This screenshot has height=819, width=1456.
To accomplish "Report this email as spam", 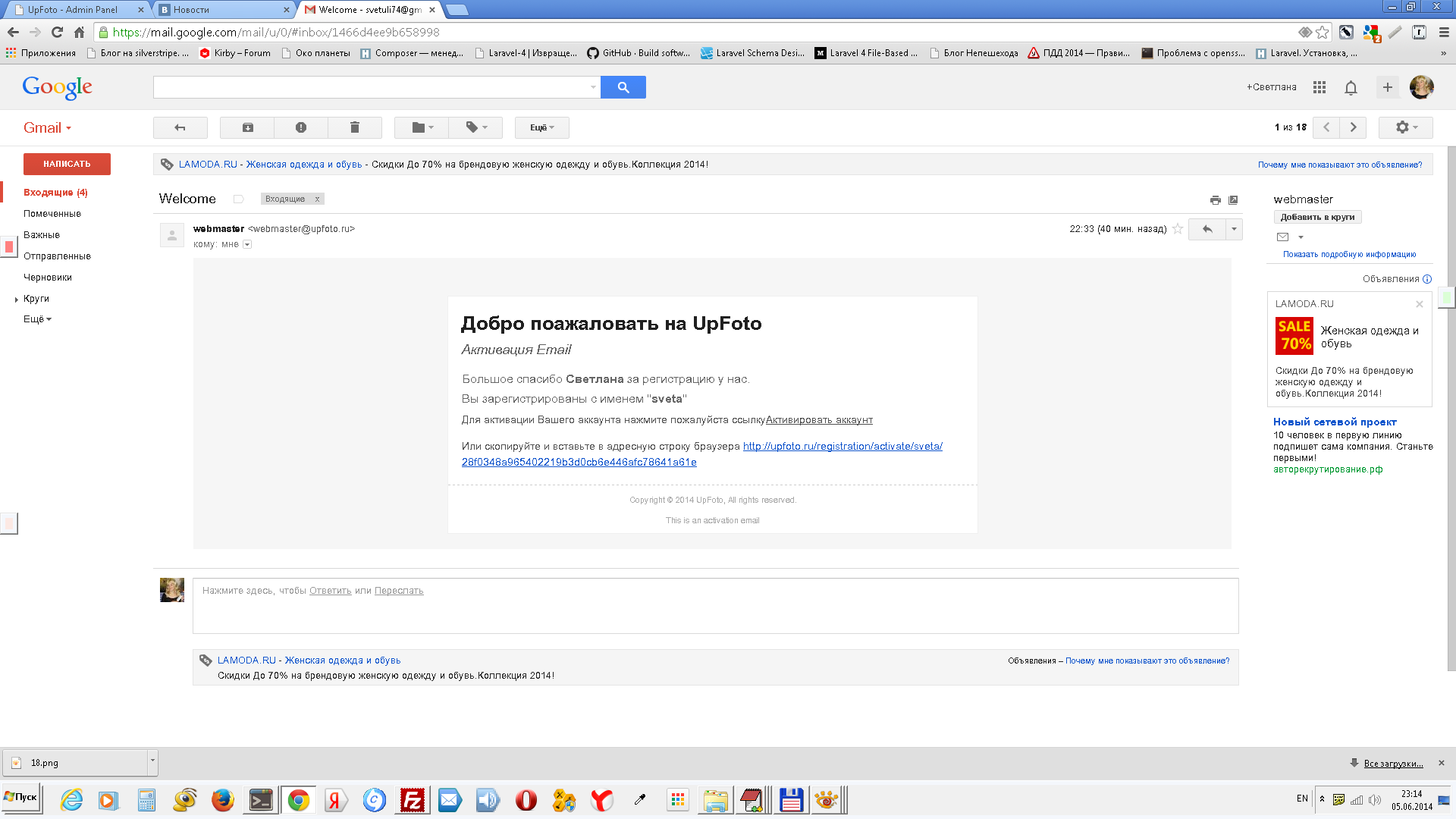I will (x=301, y=127).
